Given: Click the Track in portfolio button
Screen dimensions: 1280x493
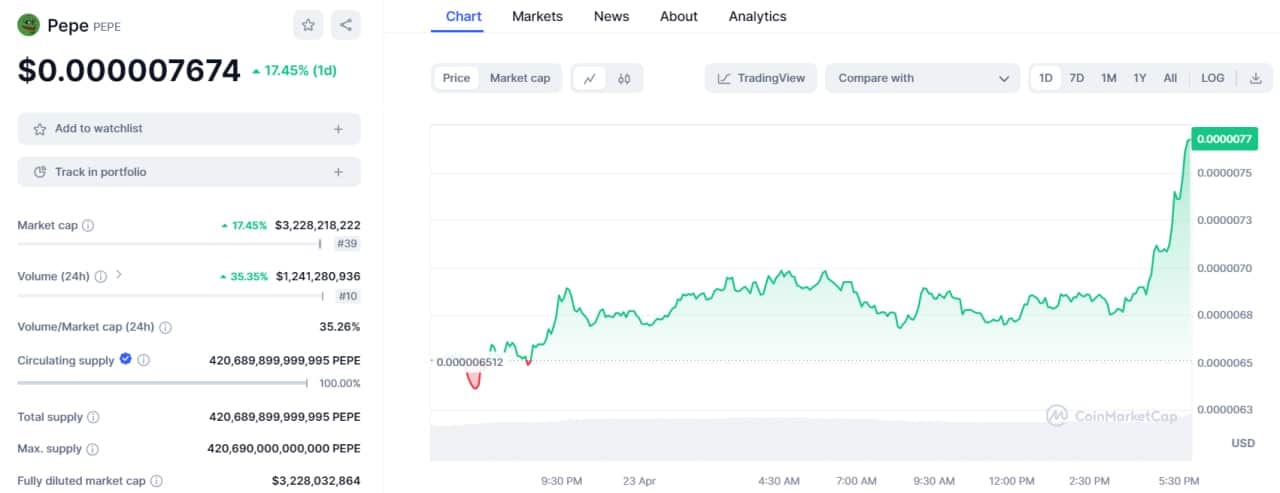Looking at the screenshot, I should (189, 172).
